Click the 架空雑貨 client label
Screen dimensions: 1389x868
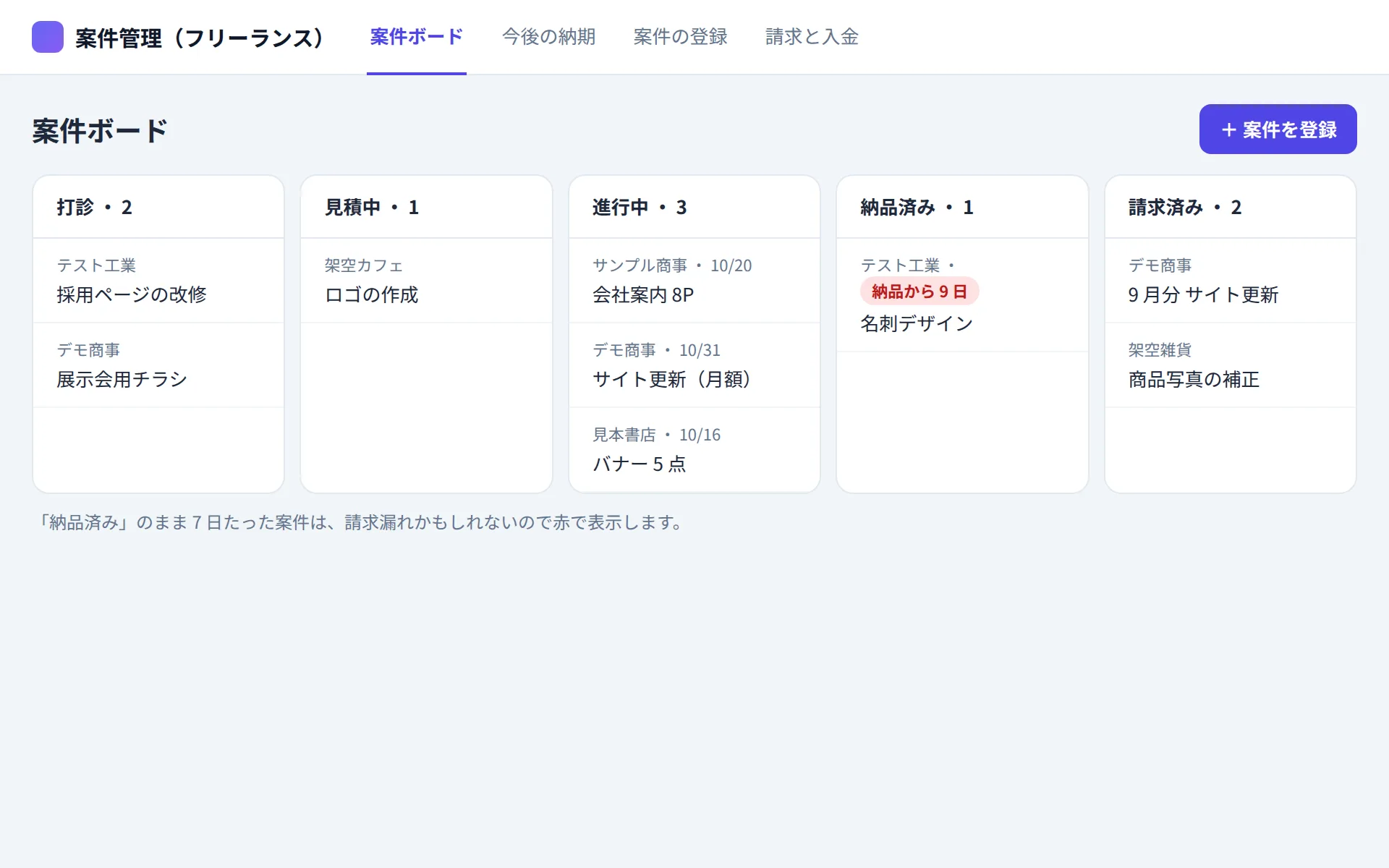[1160, 350]
